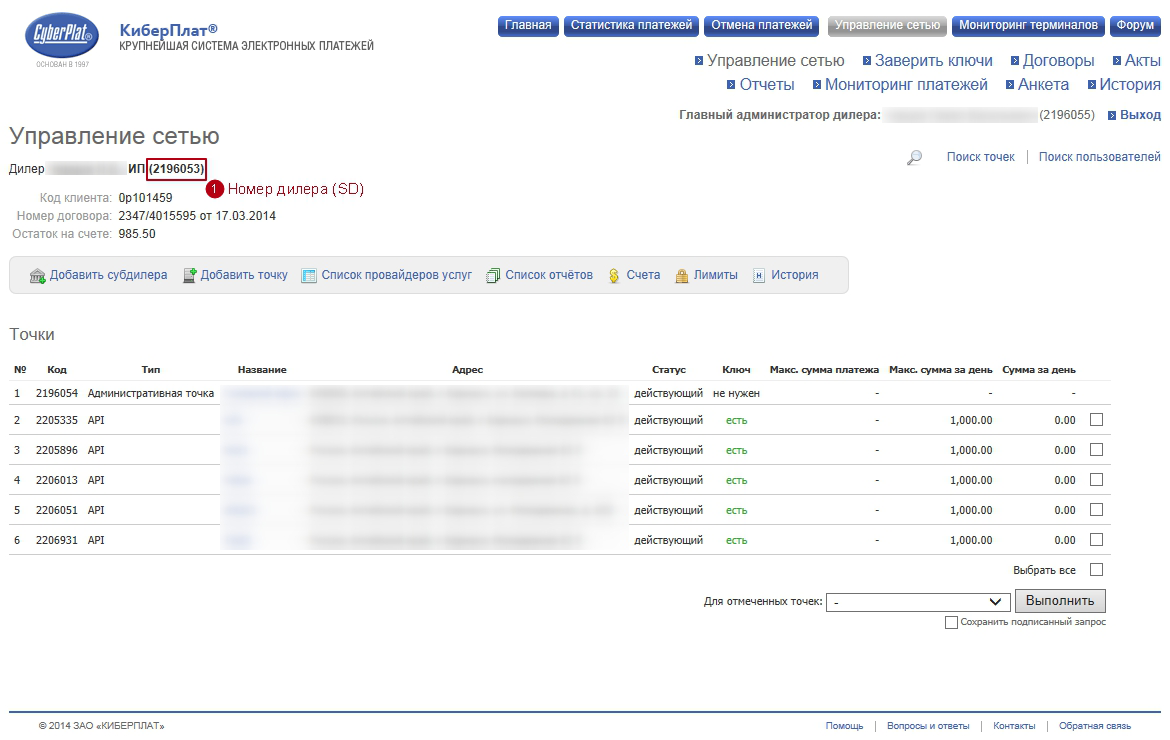Switch to Мониторинг терминалов tab
1170x740 pixels.
click(x=1028, y=26)
